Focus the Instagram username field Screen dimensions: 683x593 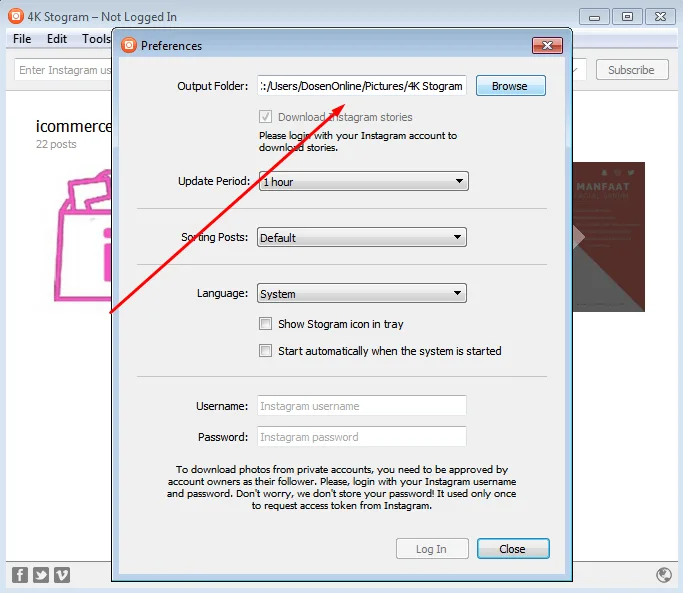[362, 406]
